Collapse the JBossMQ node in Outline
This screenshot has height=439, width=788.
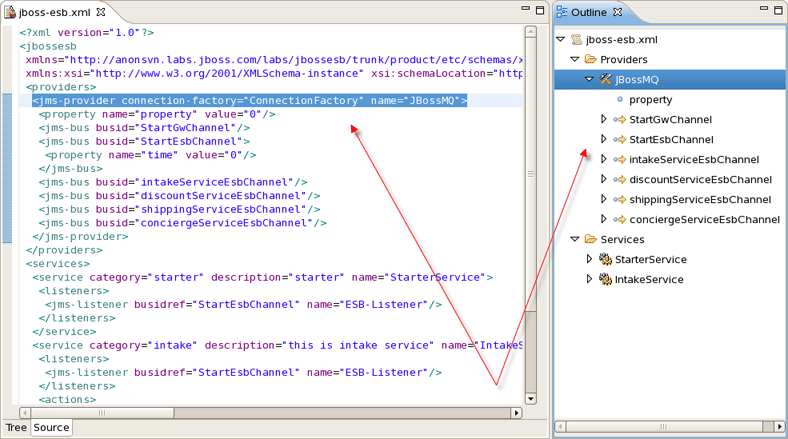pyautogui.click(x=589, y=80)
